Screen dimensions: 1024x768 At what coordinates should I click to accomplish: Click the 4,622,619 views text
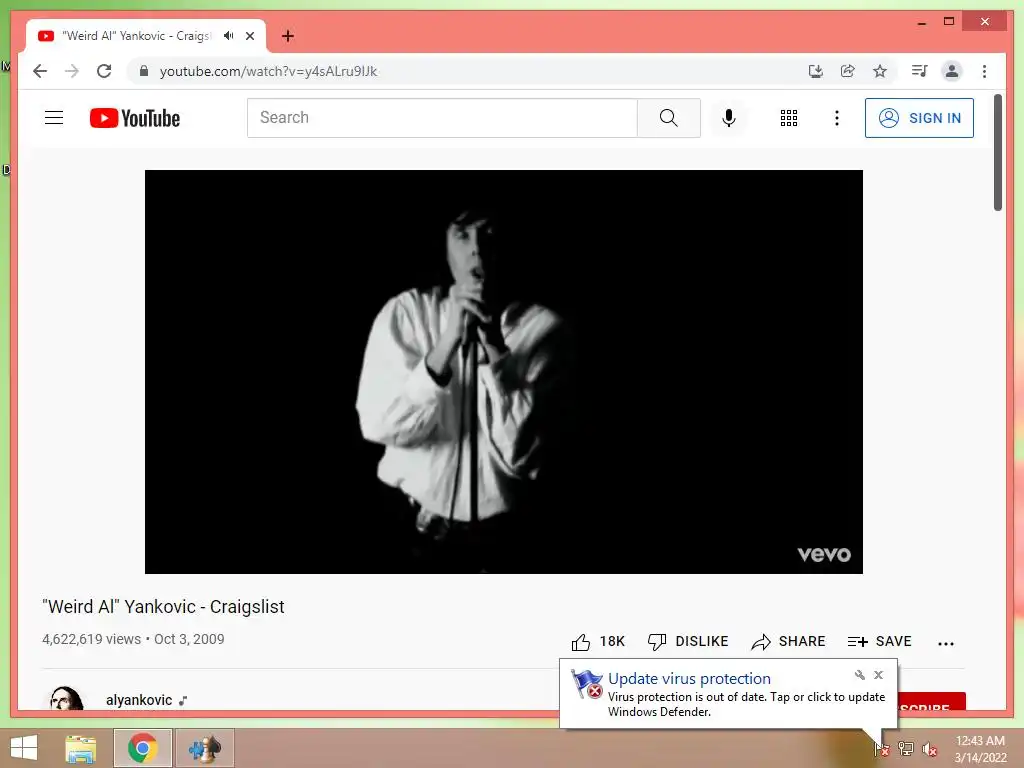91,639
